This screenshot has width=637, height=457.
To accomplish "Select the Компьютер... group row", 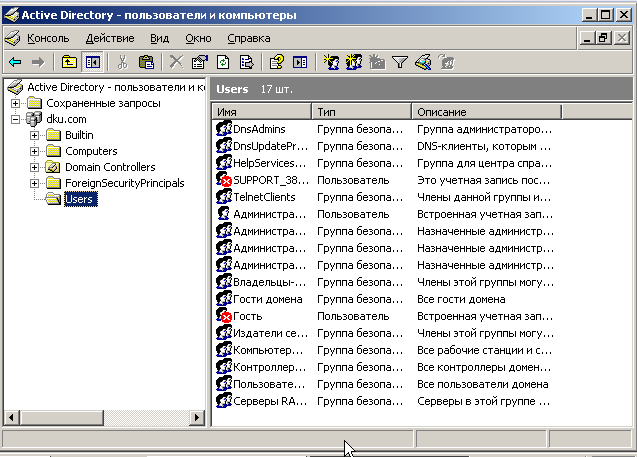I will click(x=268, y=350).
